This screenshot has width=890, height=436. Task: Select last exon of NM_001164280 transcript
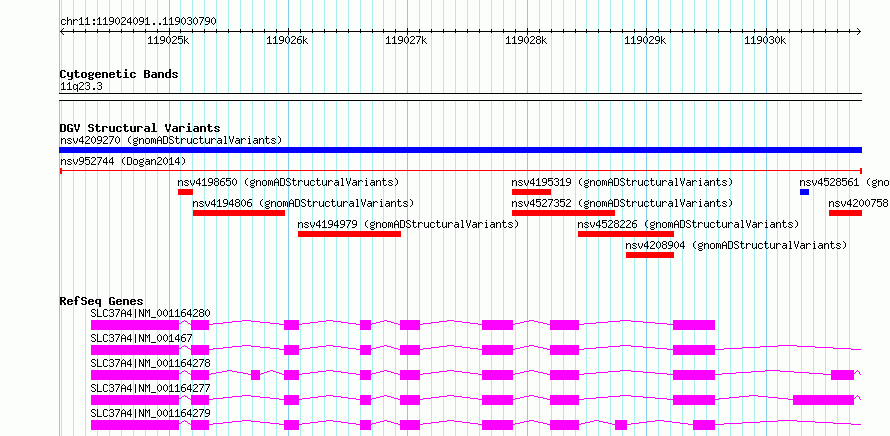pos(694,325)
